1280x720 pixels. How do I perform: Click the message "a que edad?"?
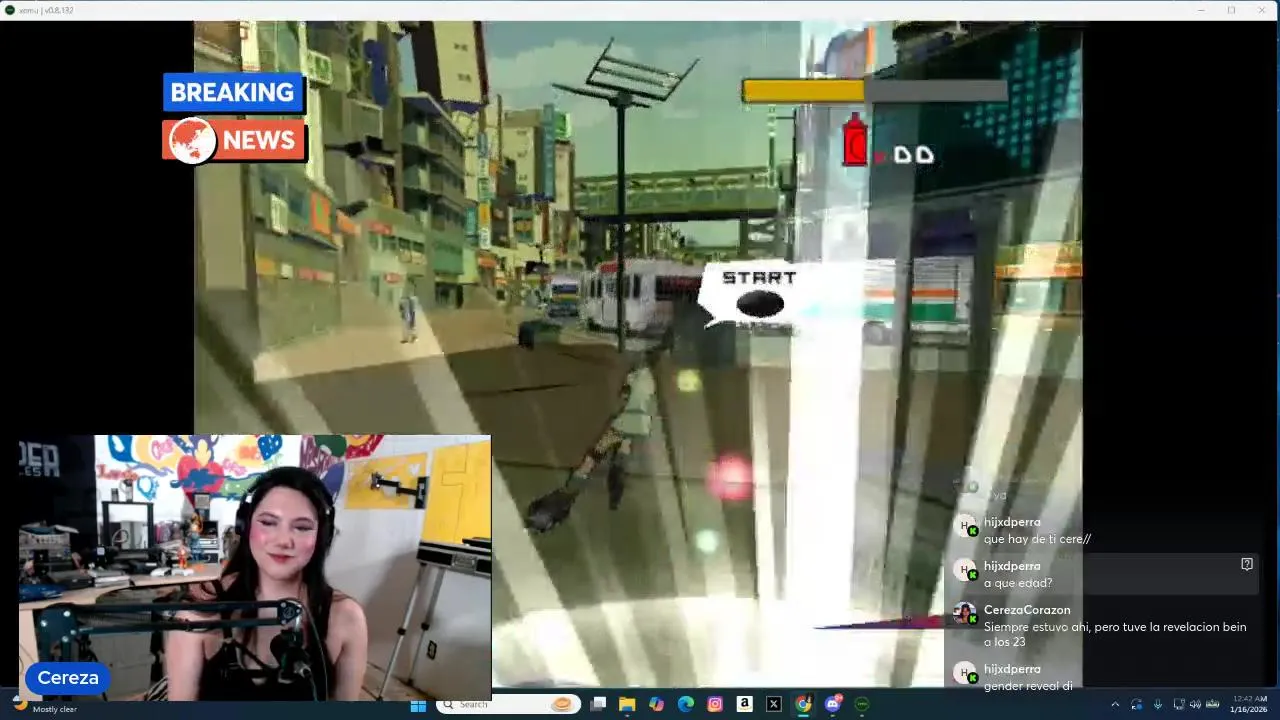coord(1018,583)
